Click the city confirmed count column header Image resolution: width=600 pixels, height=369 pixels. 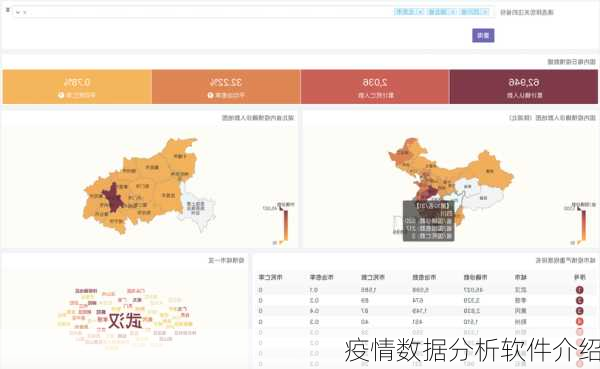[475, 277]
